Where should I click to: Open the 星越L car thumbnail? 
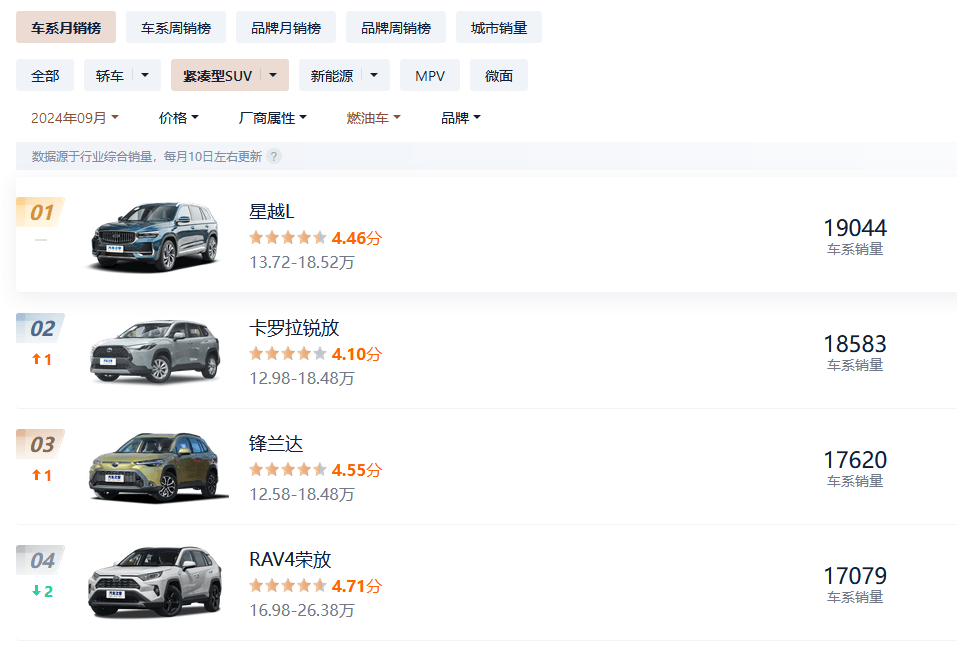pos(154,237)
